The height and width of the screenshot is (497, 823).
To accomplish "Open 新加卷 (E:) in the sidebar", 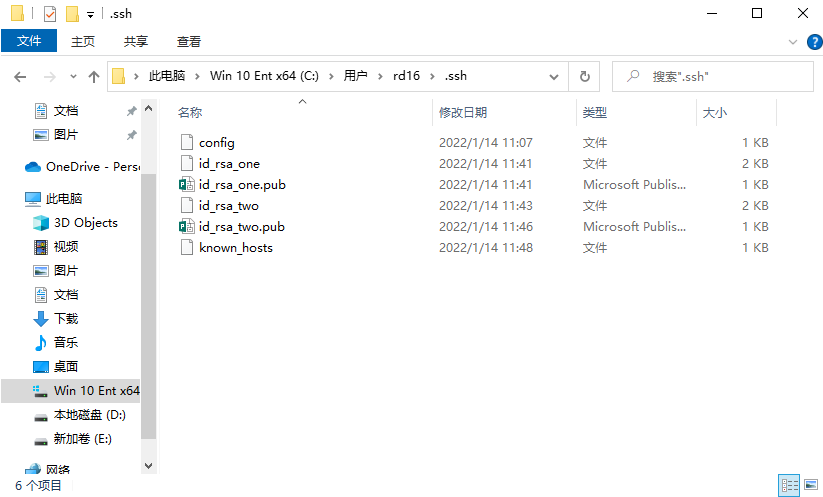I will click(83, 439).
